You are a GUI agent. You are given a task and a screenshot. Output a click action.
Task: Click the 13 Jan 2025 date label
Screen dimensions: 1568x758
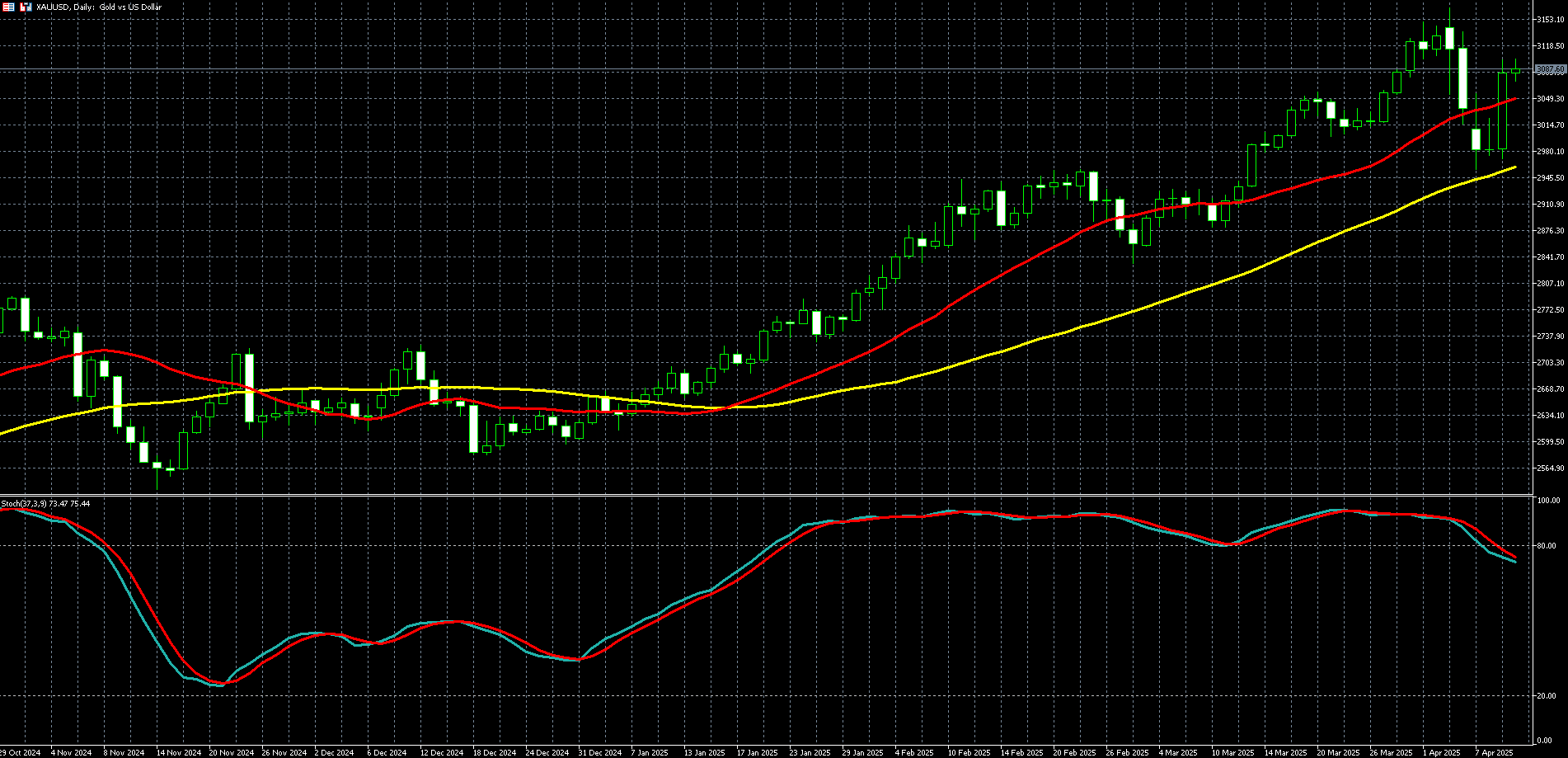704,752
